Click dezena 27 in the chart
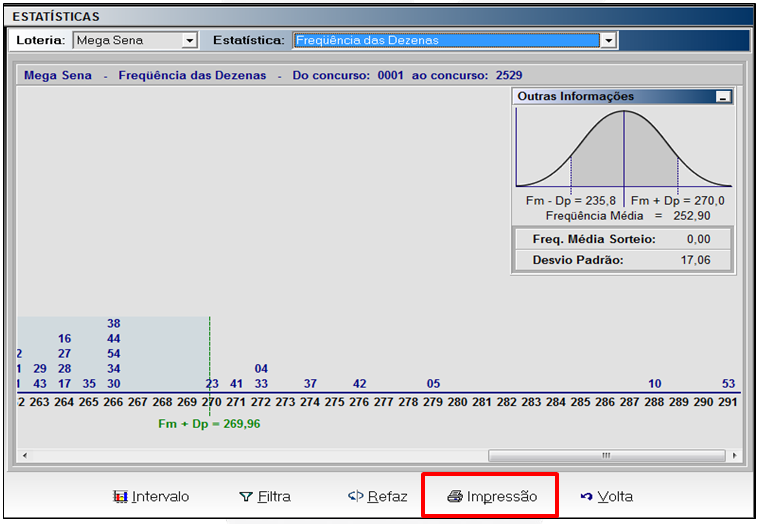Screen dimensions: 761x524 (65, 354)
